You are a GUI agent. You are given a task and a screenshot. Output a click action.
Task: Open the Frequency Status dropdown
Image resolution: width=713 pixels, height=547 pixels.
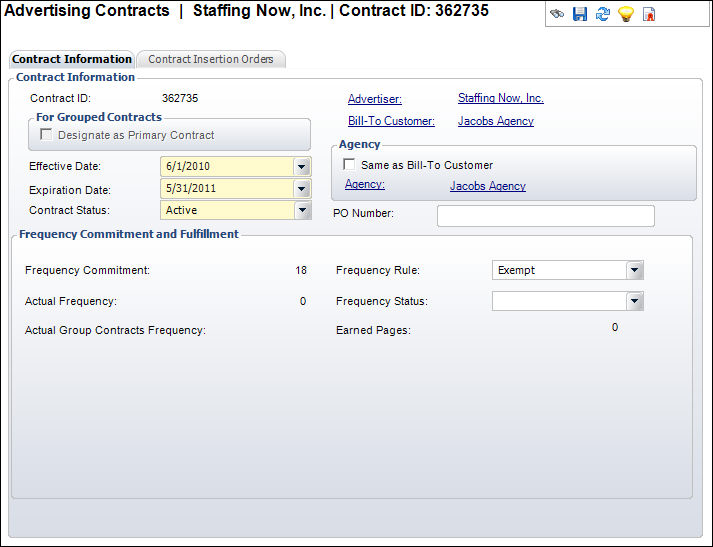(x=633, y=301)
